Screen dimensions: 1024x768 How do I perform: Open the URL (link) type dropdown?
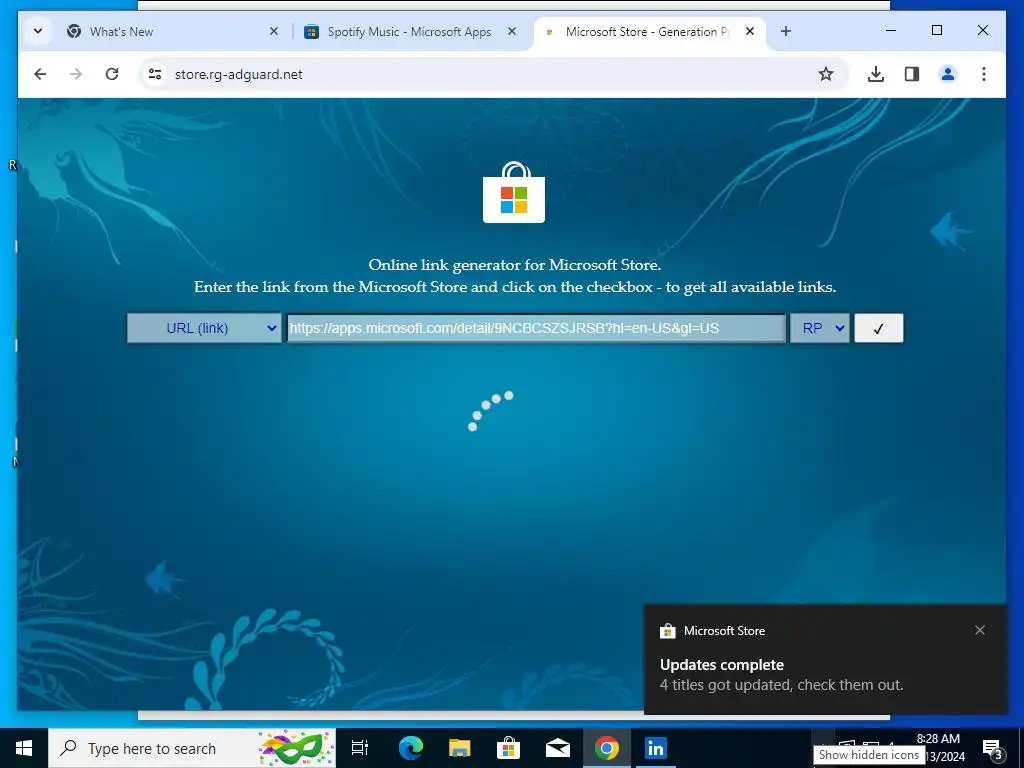(204, 328)
